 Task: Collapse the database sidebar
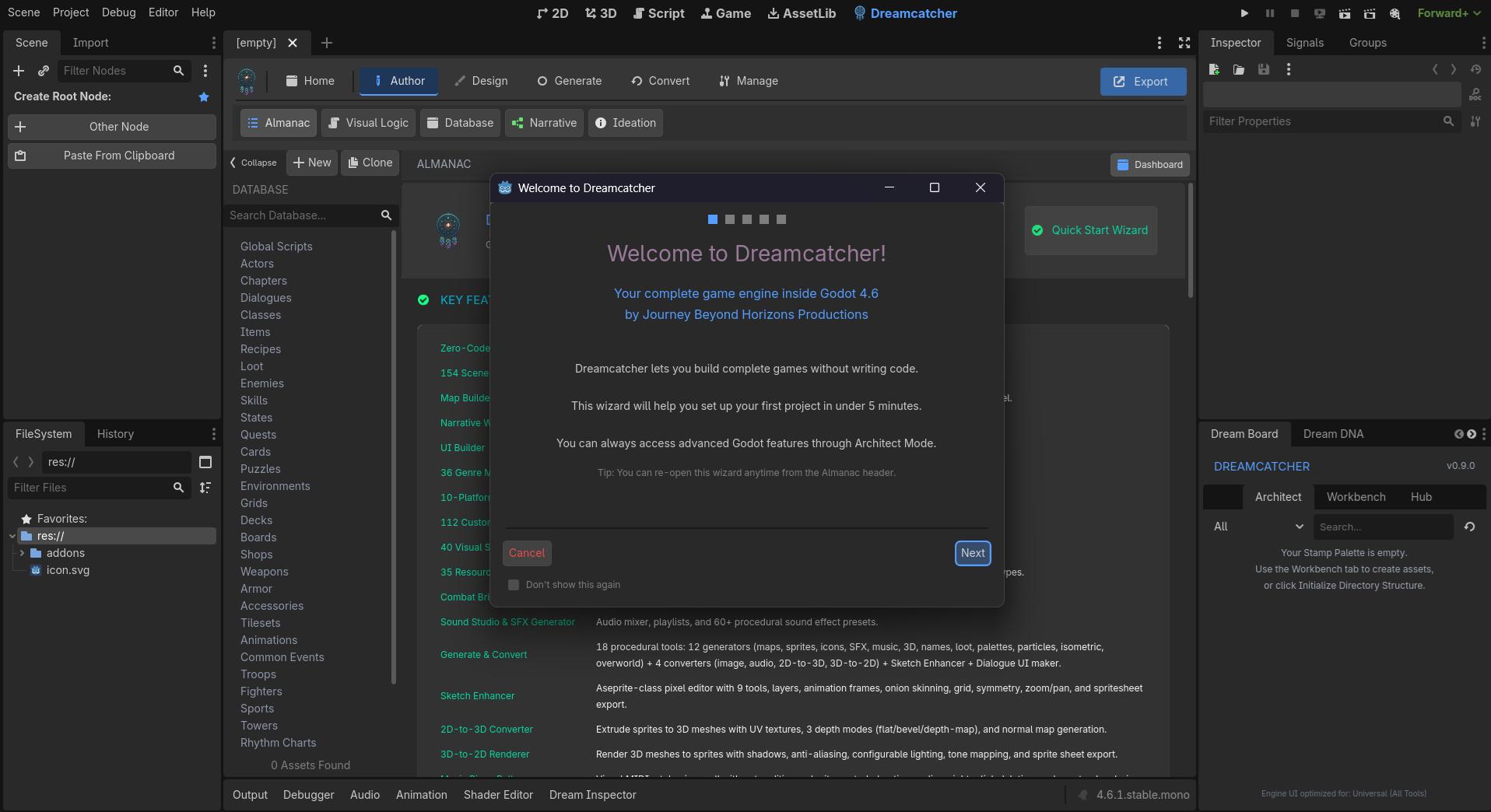tap(254, 163)
